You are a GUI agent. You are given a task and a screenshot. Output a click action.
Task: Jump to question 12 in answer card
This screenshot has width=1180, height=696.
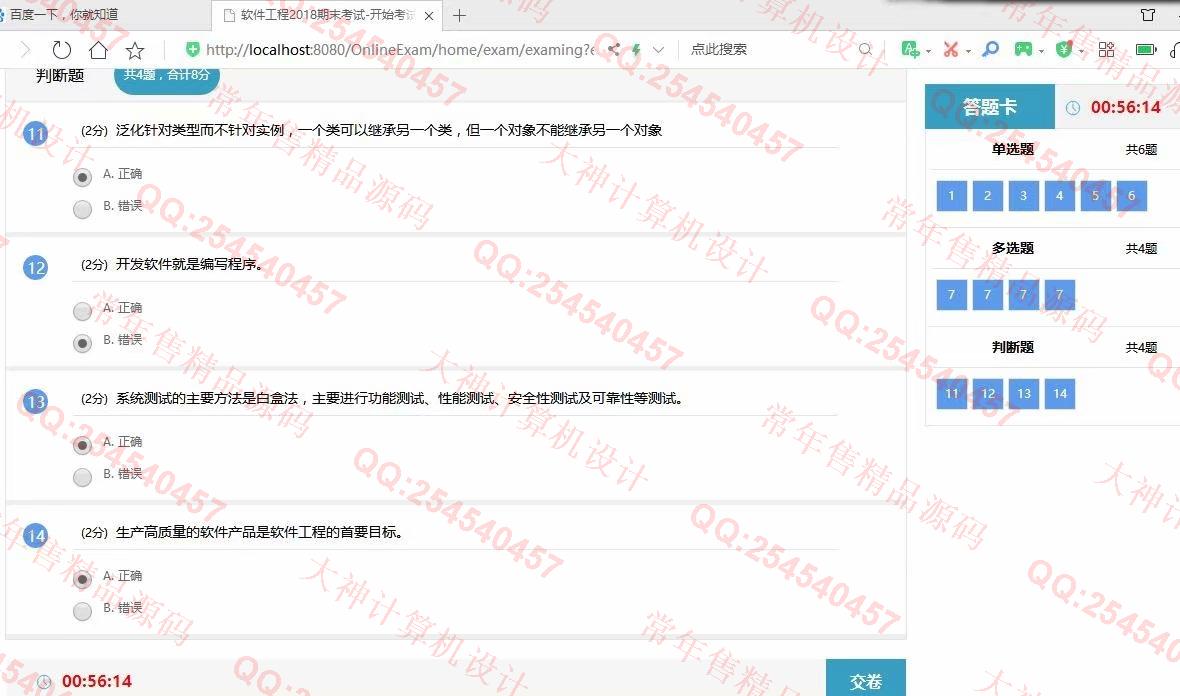[987, 394]
